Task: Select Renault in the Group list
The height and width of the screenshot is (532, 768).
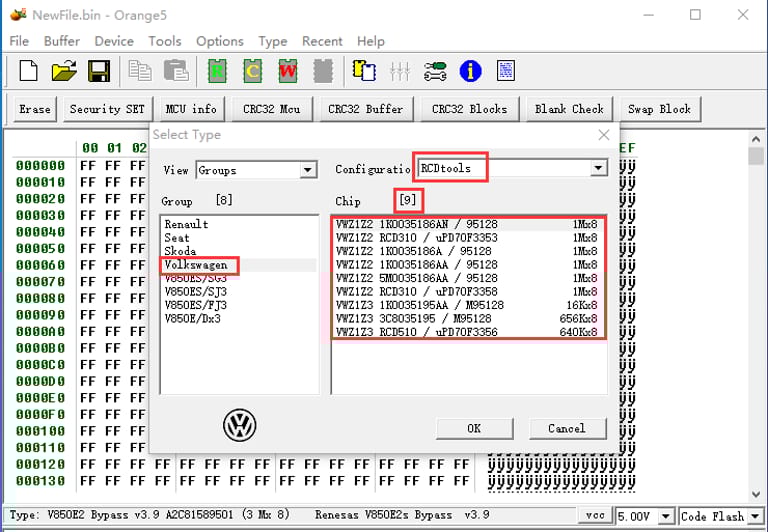Action: pos(186,224)
